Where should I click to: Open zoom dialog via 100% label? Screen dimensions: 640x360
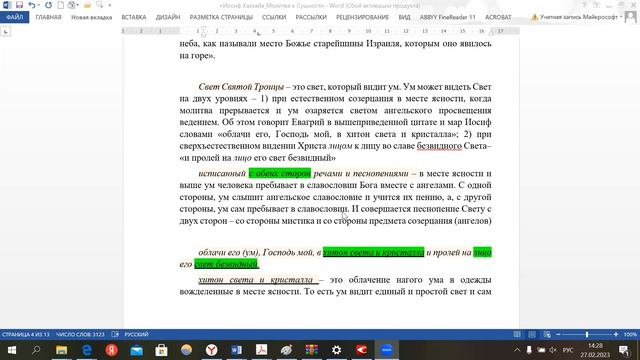[x=630, y=334]
